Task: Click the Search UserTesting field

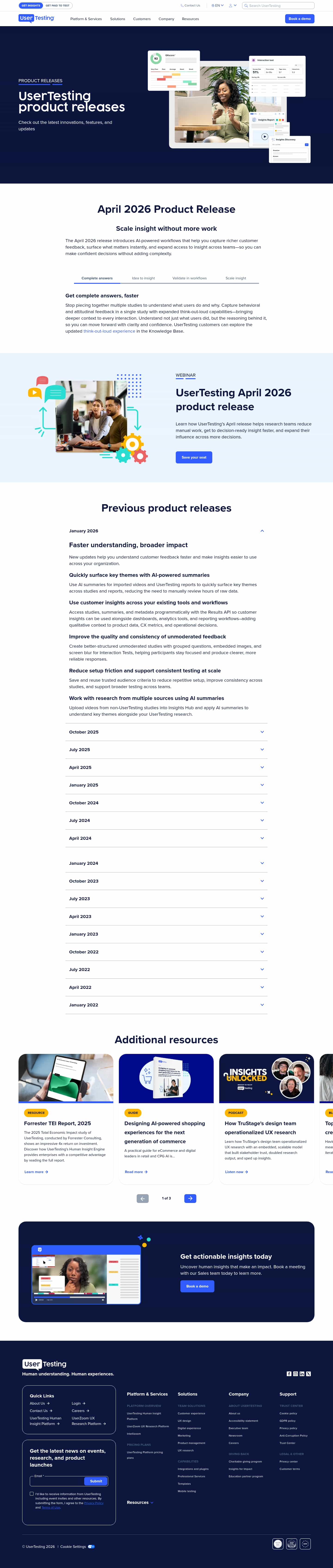Action: point(280,6)
